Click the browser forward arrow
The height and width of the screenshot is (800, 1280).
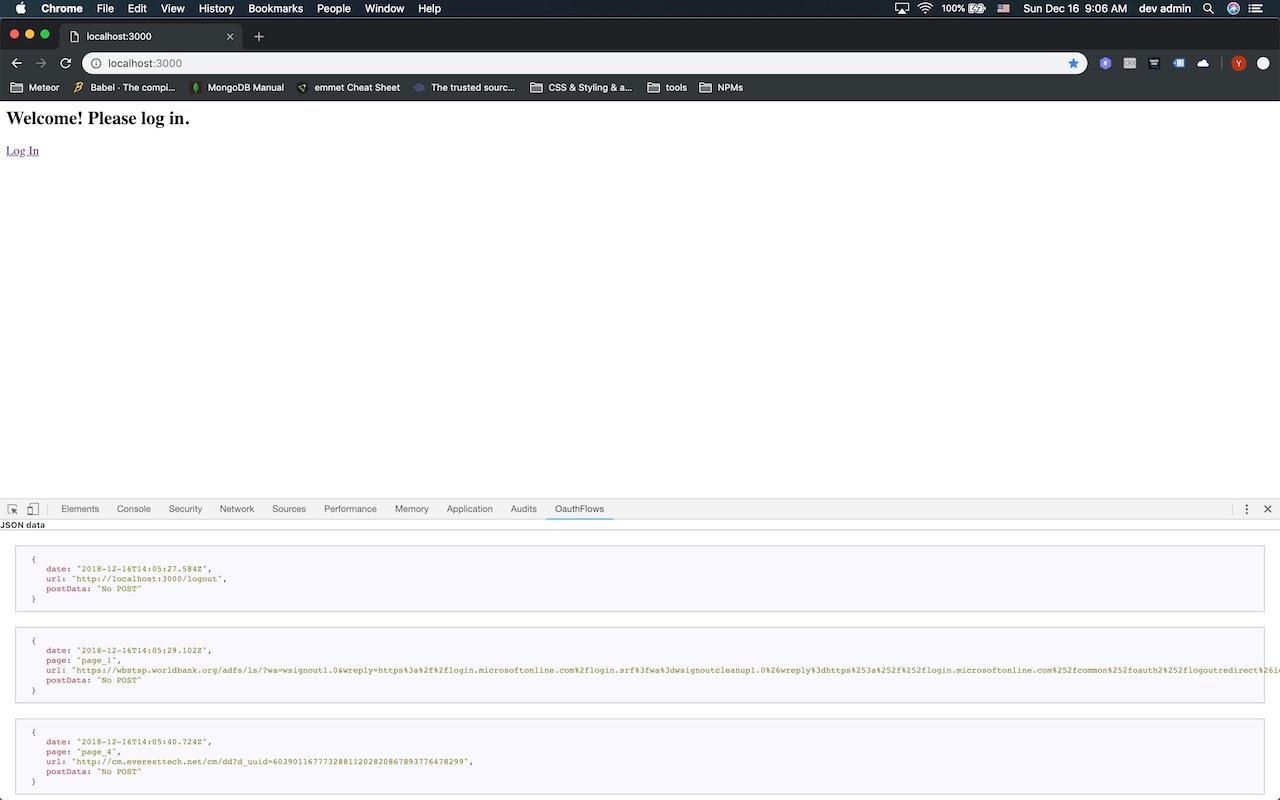[x=41, y=63]
